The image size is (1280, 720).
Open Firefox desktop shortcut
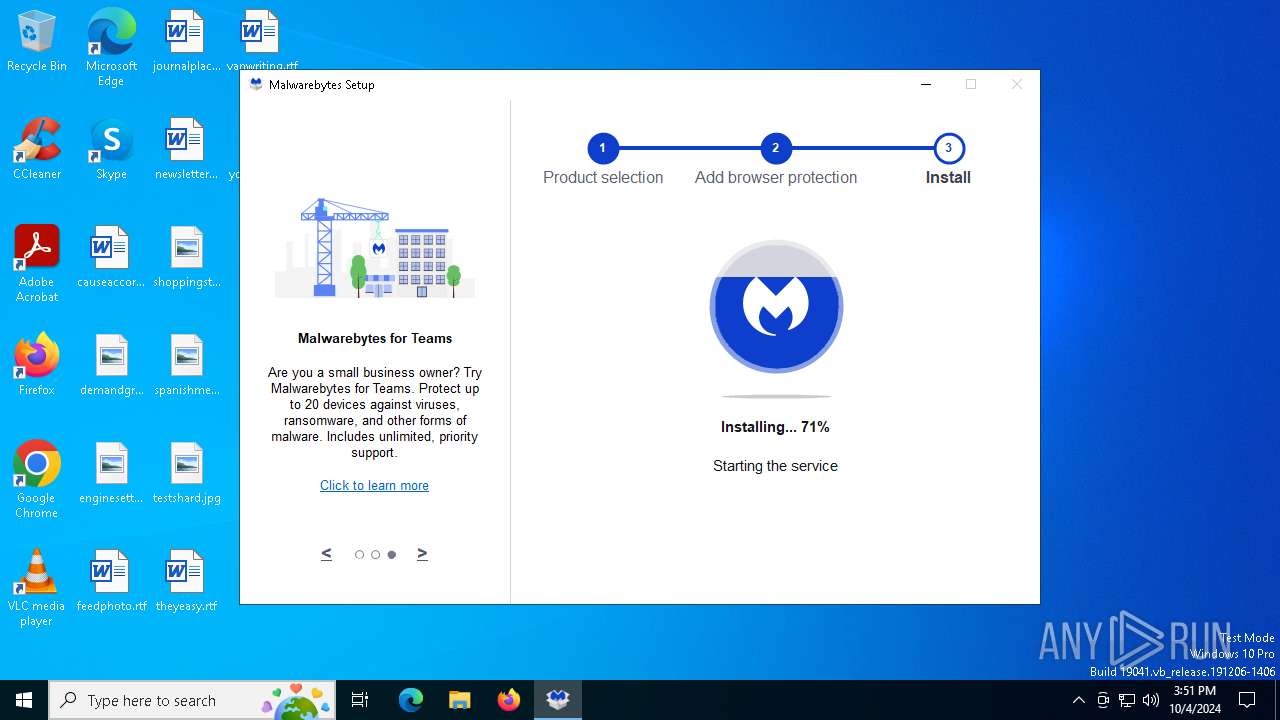pyautogui.click(x=37, y=366)
